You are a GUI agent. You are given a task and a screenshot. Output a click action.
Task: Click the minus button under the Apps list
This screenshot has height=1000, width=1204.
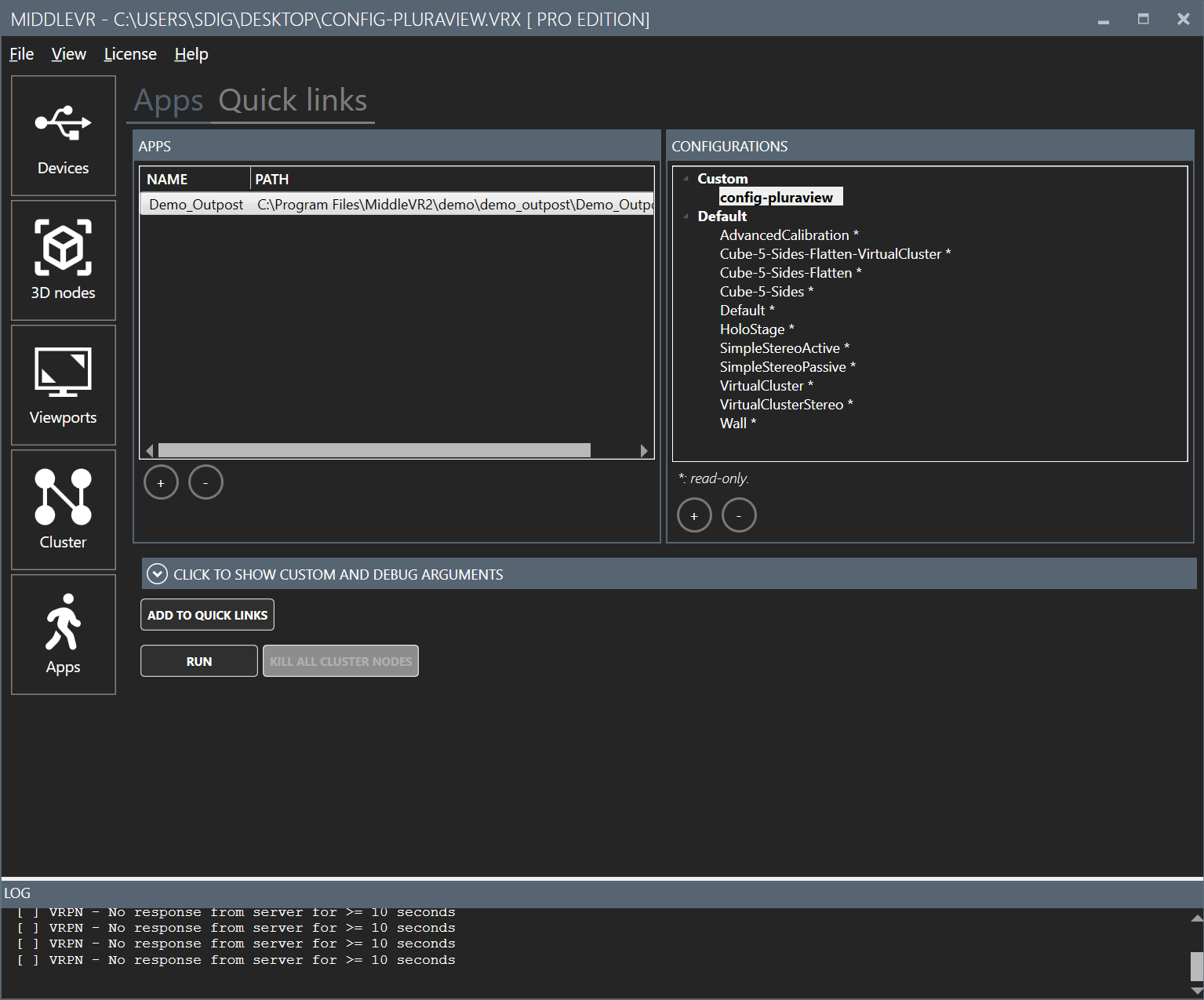[206, 482]
